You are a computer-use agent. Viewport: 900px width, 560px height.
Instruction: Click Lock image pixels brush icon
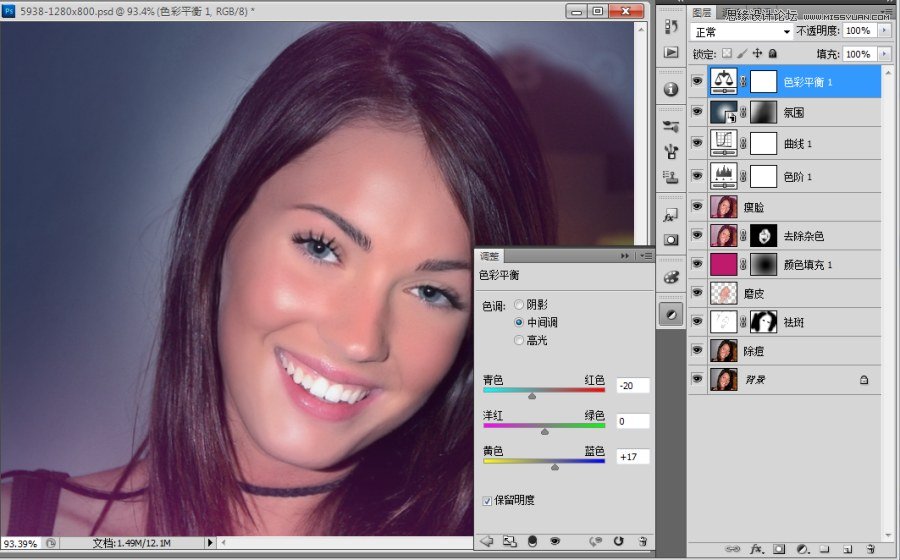pyautogui.click(x=742, y=53)
